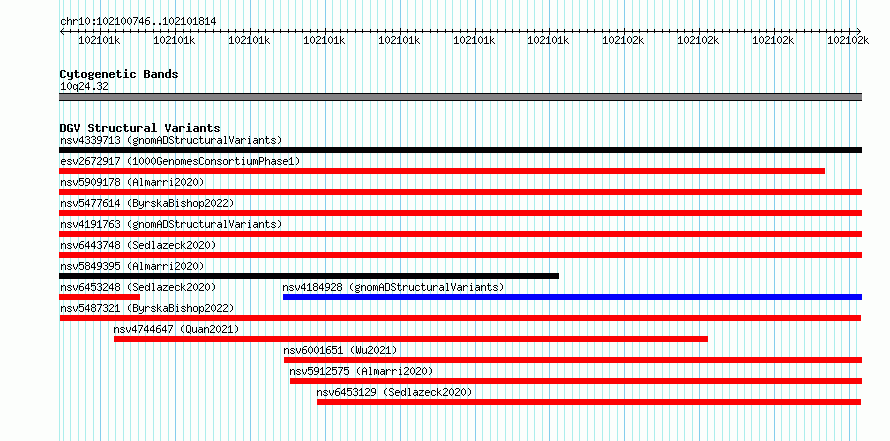Click the right arrow end of the ruler

[859, 31]
